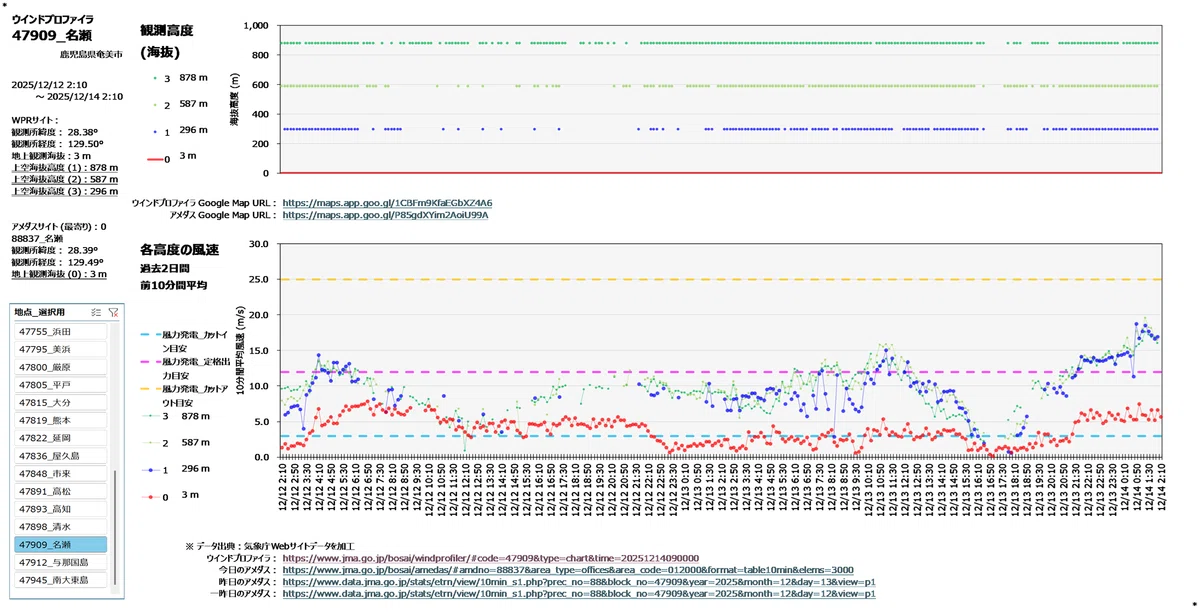The width and height of the screenshot is (1200, 612).
Task: Click the 地点_選択用 slicer header
Action: (38, 312)
